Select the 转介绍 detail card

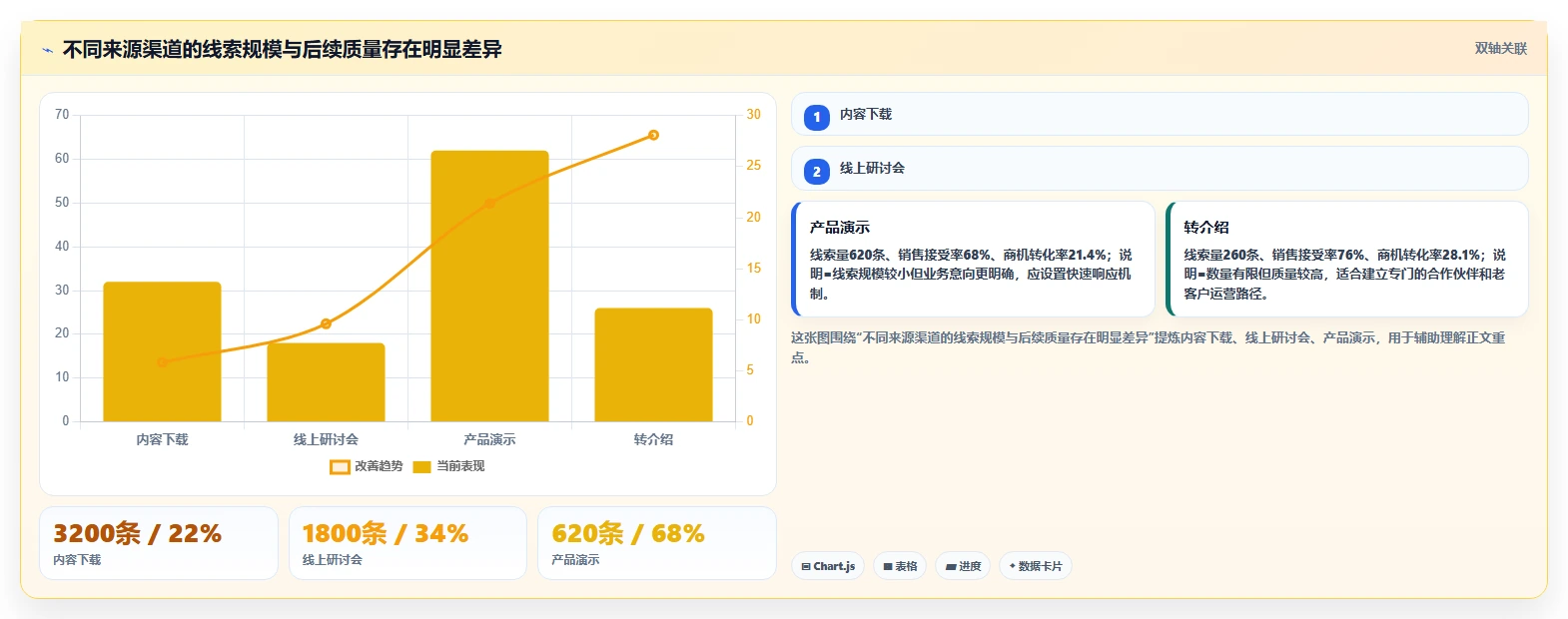pos(1346,260)
